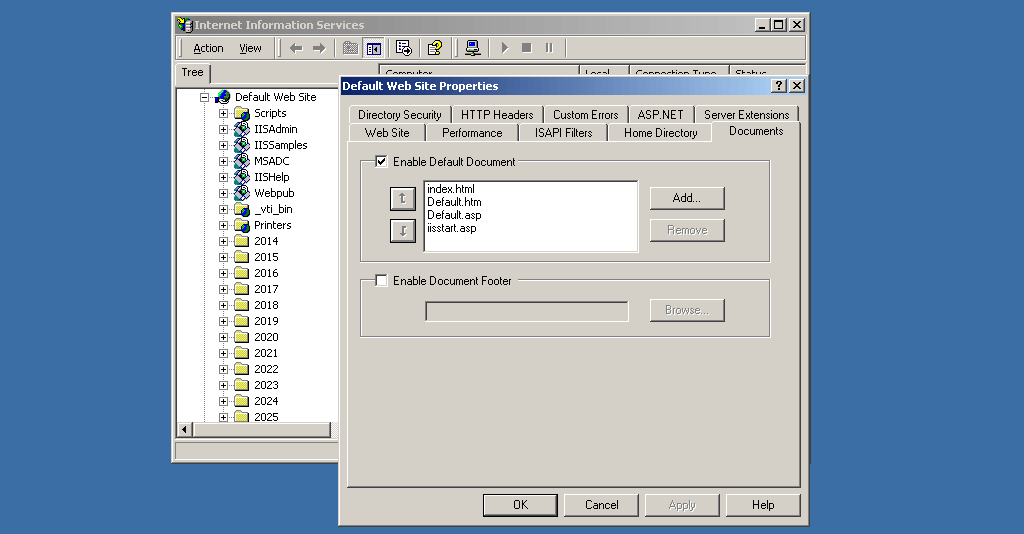Click the Webpub application icon in tree
The image size is (1024, 534).
[242, 193]
